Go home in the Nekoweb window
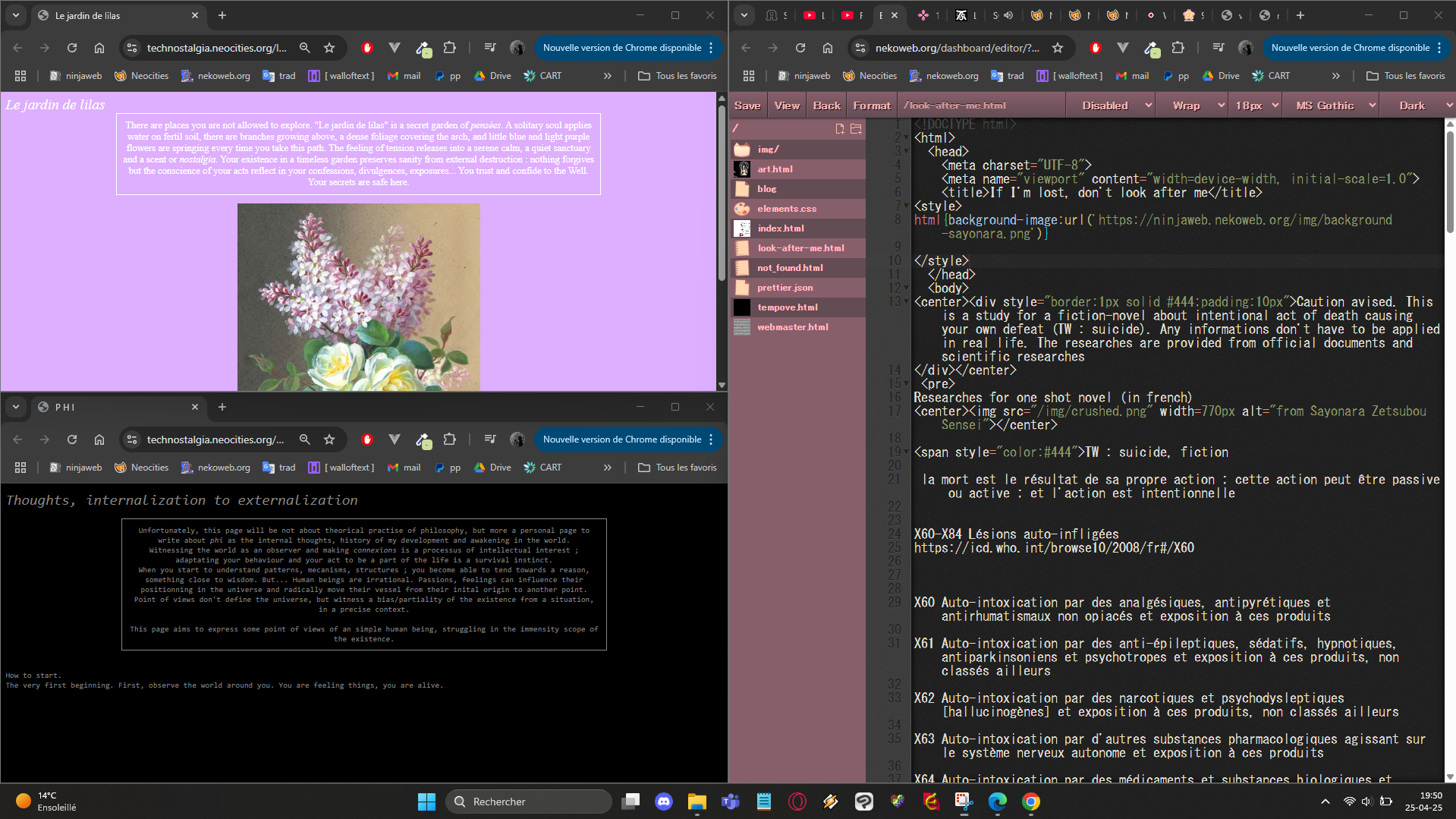The width and height of the screenshot is (1456, 819). [828, 48]
